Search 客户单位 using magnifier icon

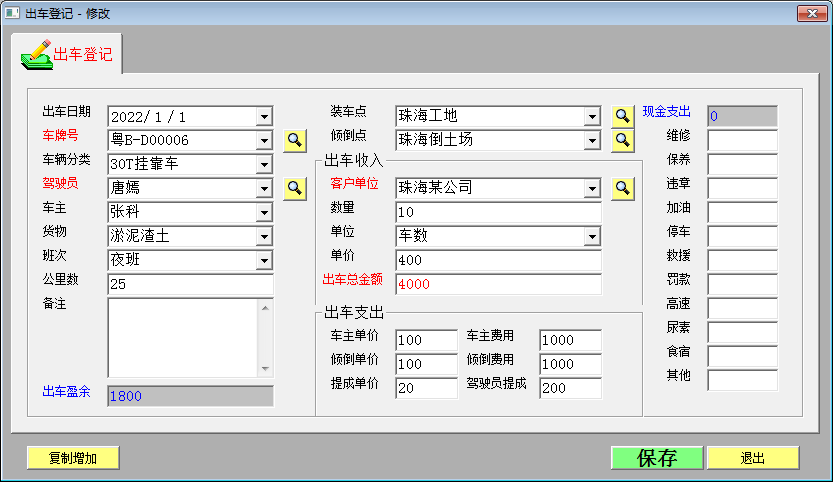click(x=623, y=188)
